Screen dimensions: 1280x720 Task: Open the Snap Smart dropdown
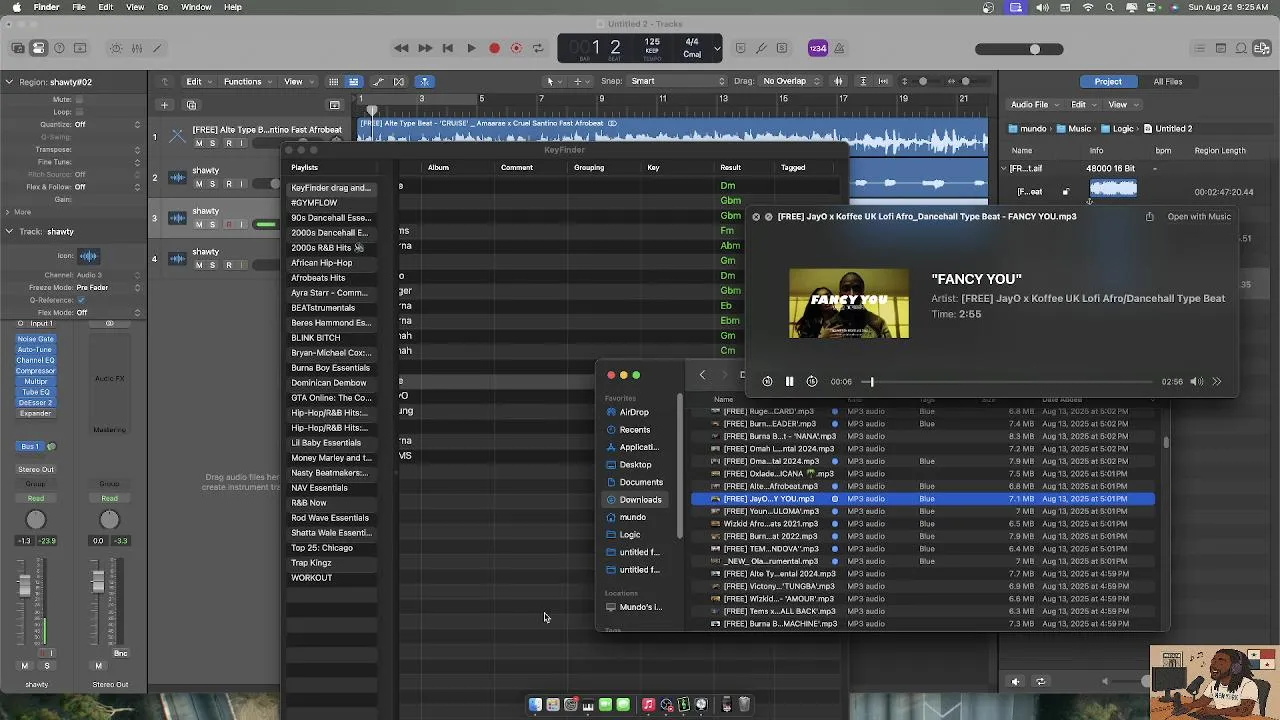pos(677,81)
